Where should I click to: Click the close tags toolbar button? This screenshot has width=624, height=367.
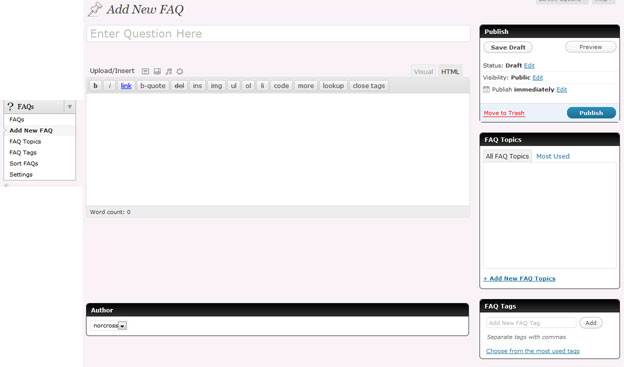(x=369, y=86)
